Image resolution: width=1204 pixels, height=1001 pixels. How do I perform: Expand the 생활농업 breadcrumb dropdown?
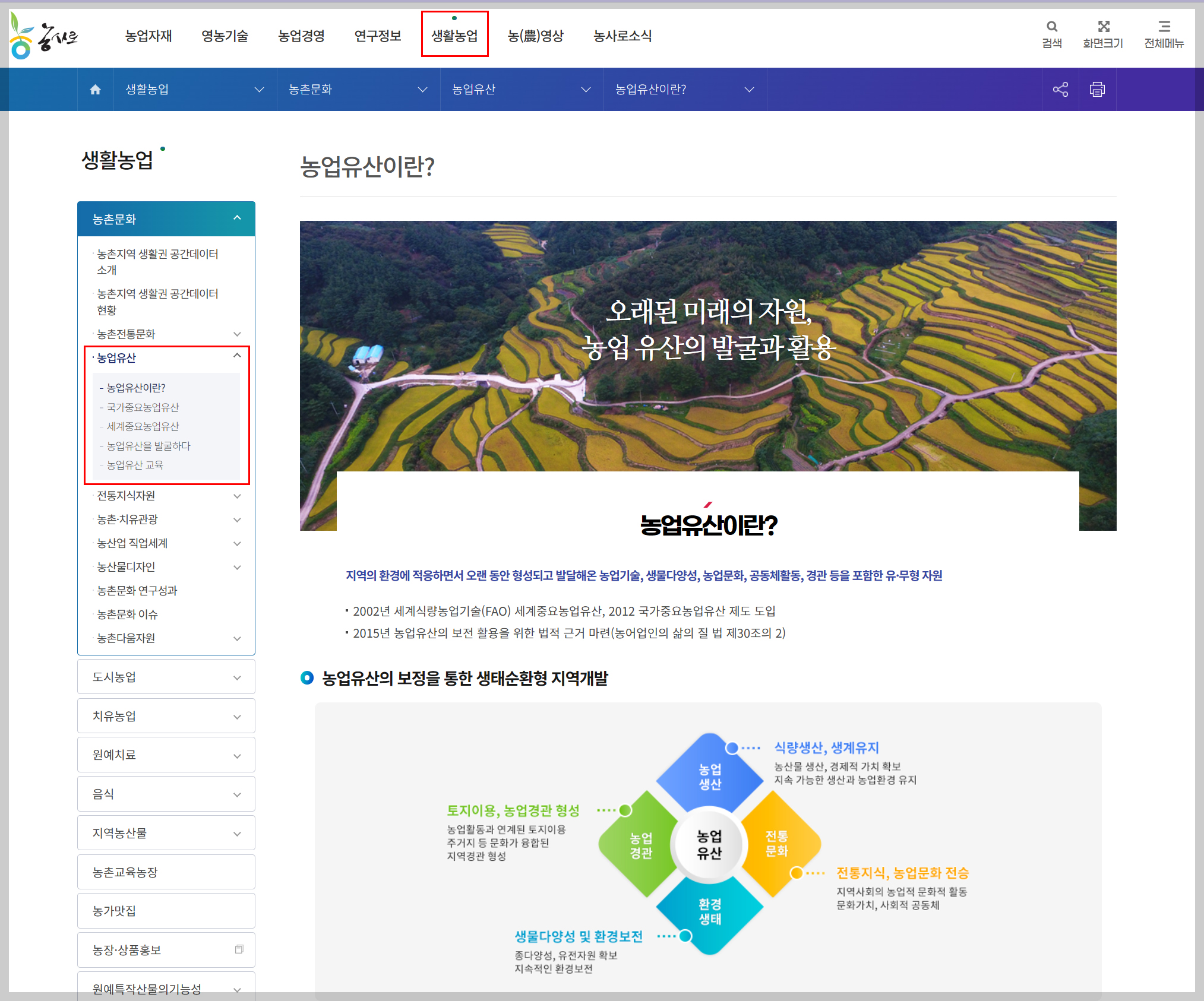click(x=195, y=90)
